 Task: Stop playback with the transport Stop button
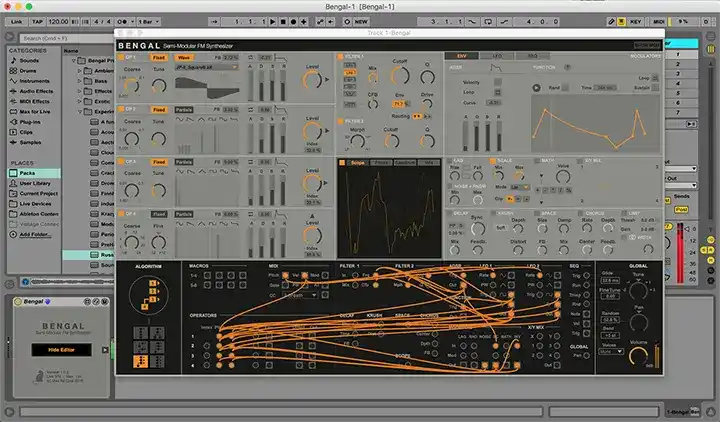(283, 22)
